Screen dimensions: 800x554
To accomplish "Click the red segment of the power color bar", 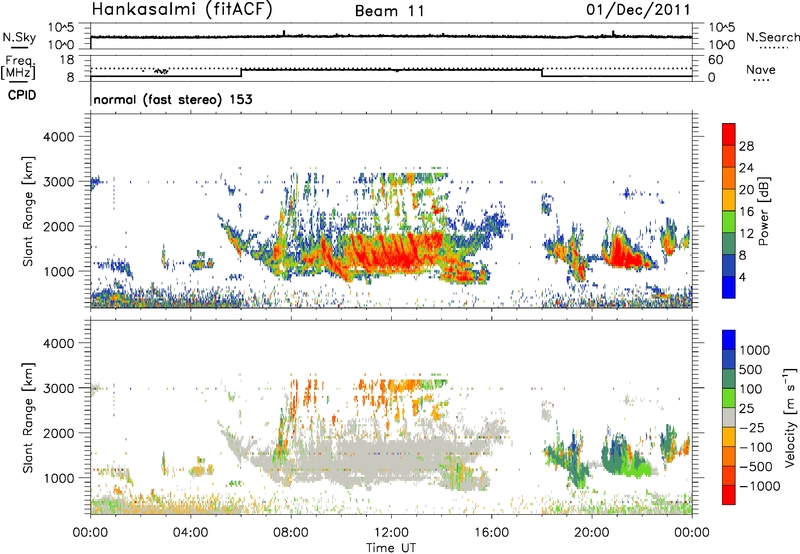I will 728,135.
